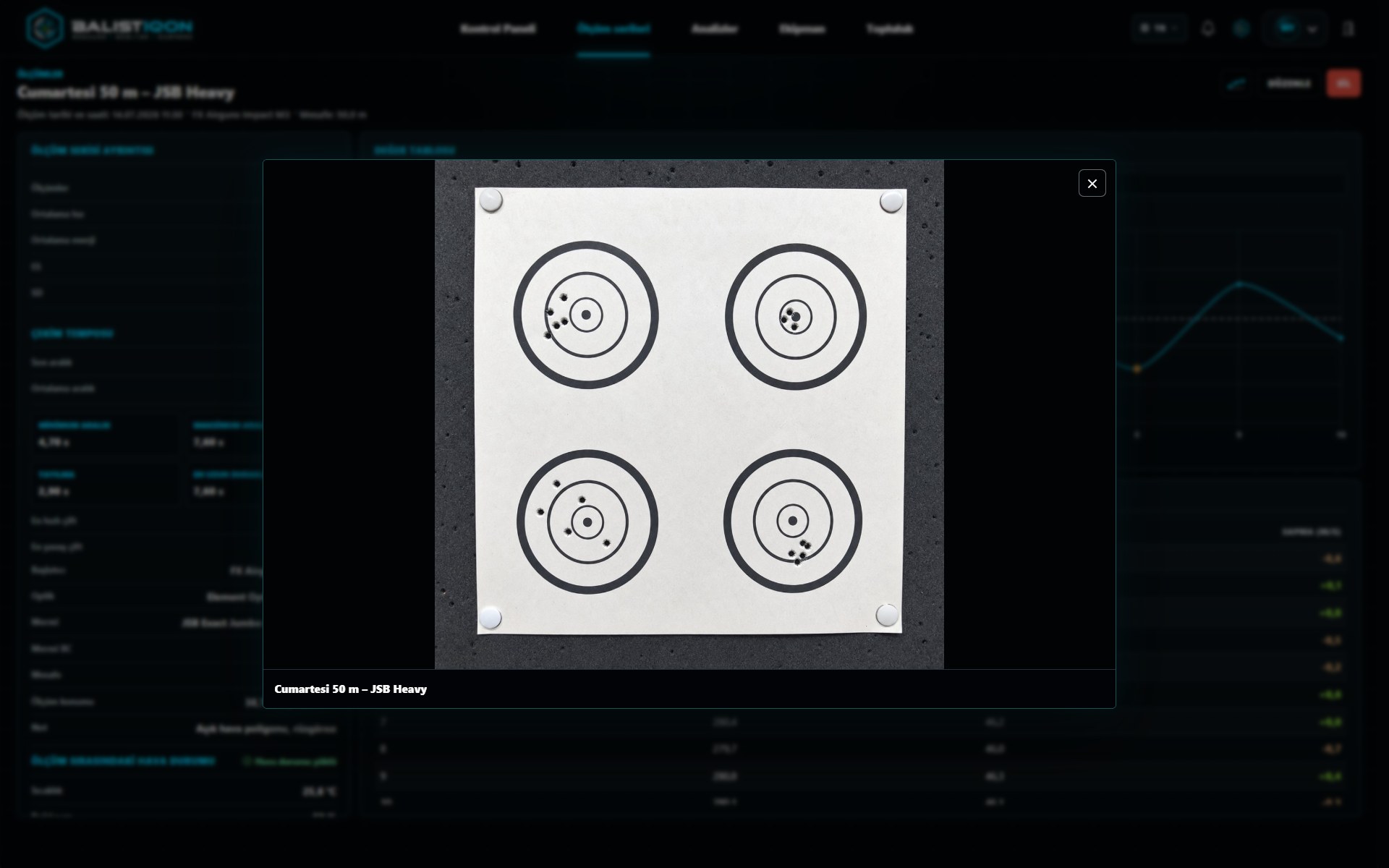Open the language selector dropdown

click(x=1159, y=29)
